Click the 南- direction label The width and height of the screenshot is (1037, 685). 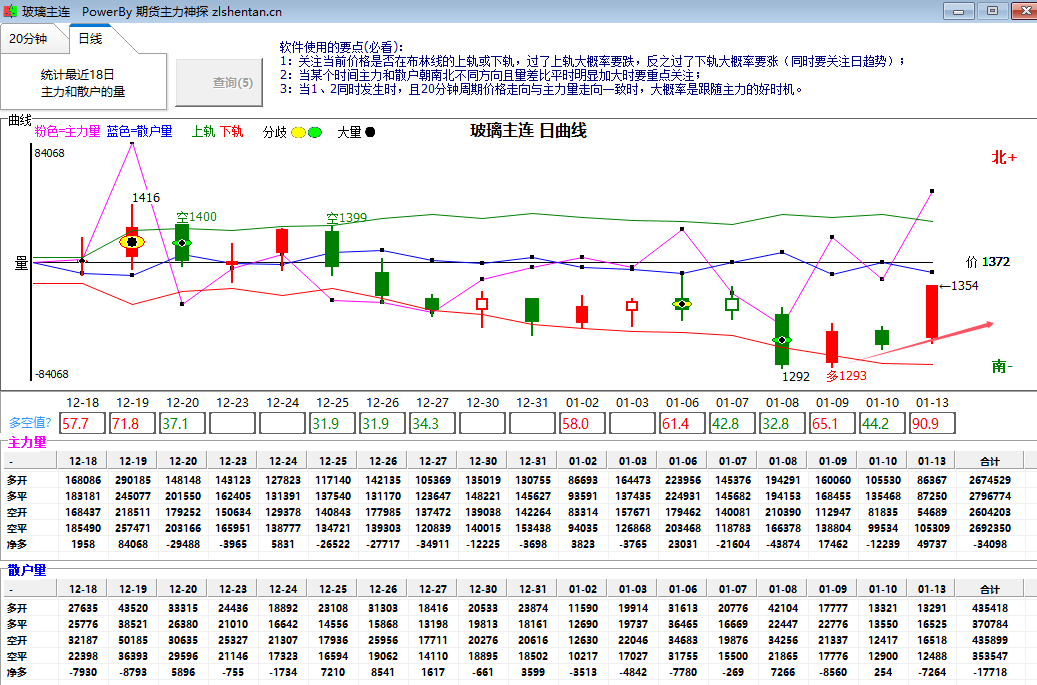1003,366
